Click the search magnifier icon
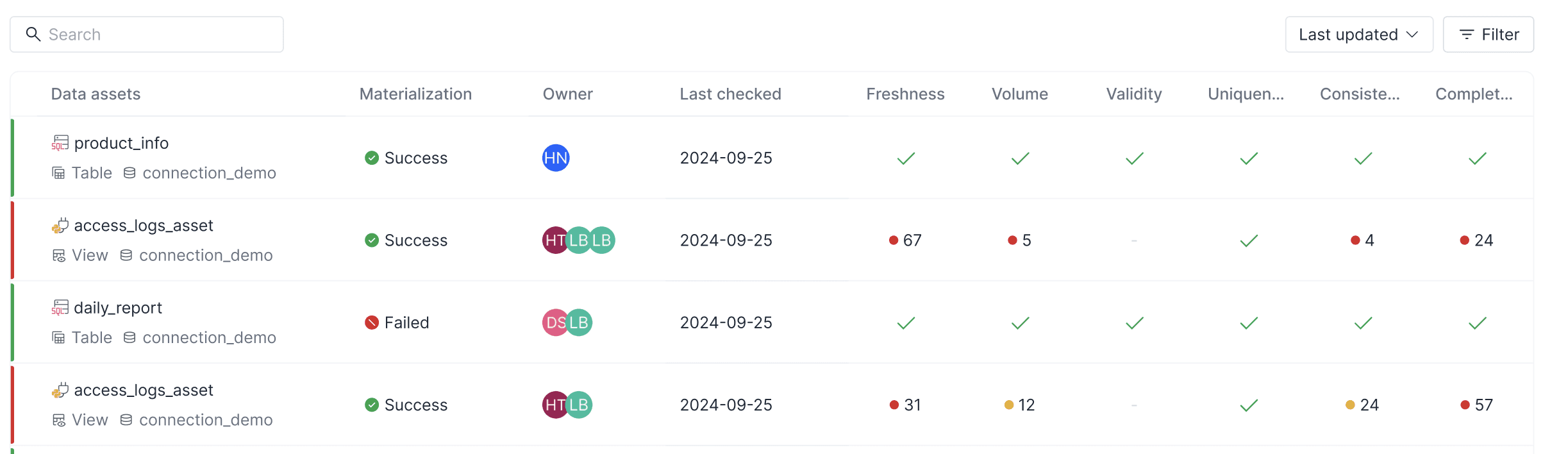 point(33,34)
